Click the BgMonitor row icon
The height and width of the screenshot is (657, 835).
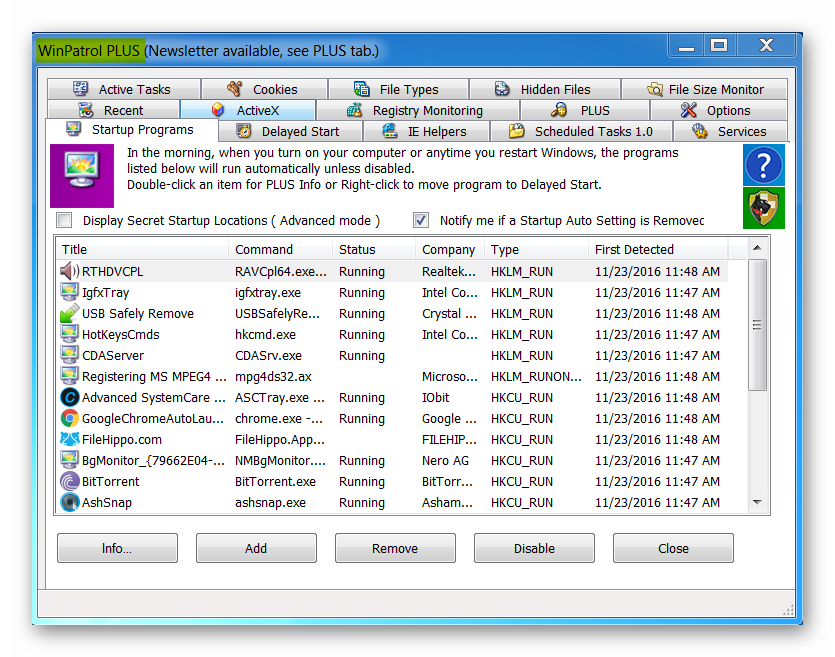point(70,461)
